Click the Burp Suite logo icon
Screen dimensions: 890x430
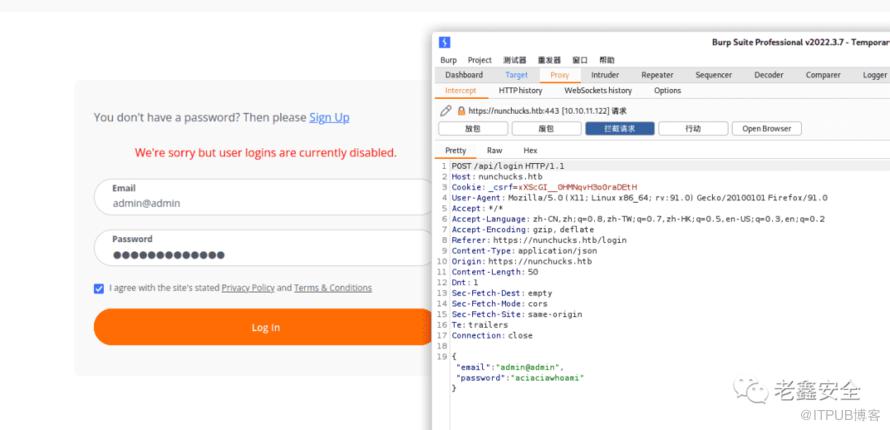coord(445,42)
